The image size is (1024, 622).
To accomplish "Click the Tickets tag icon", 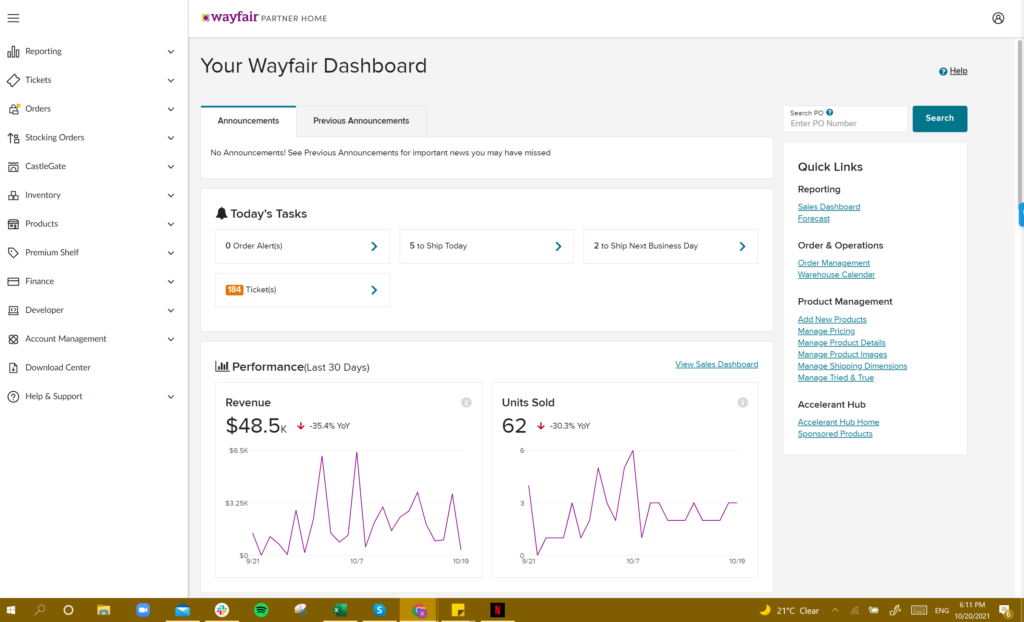I will 13,80.
